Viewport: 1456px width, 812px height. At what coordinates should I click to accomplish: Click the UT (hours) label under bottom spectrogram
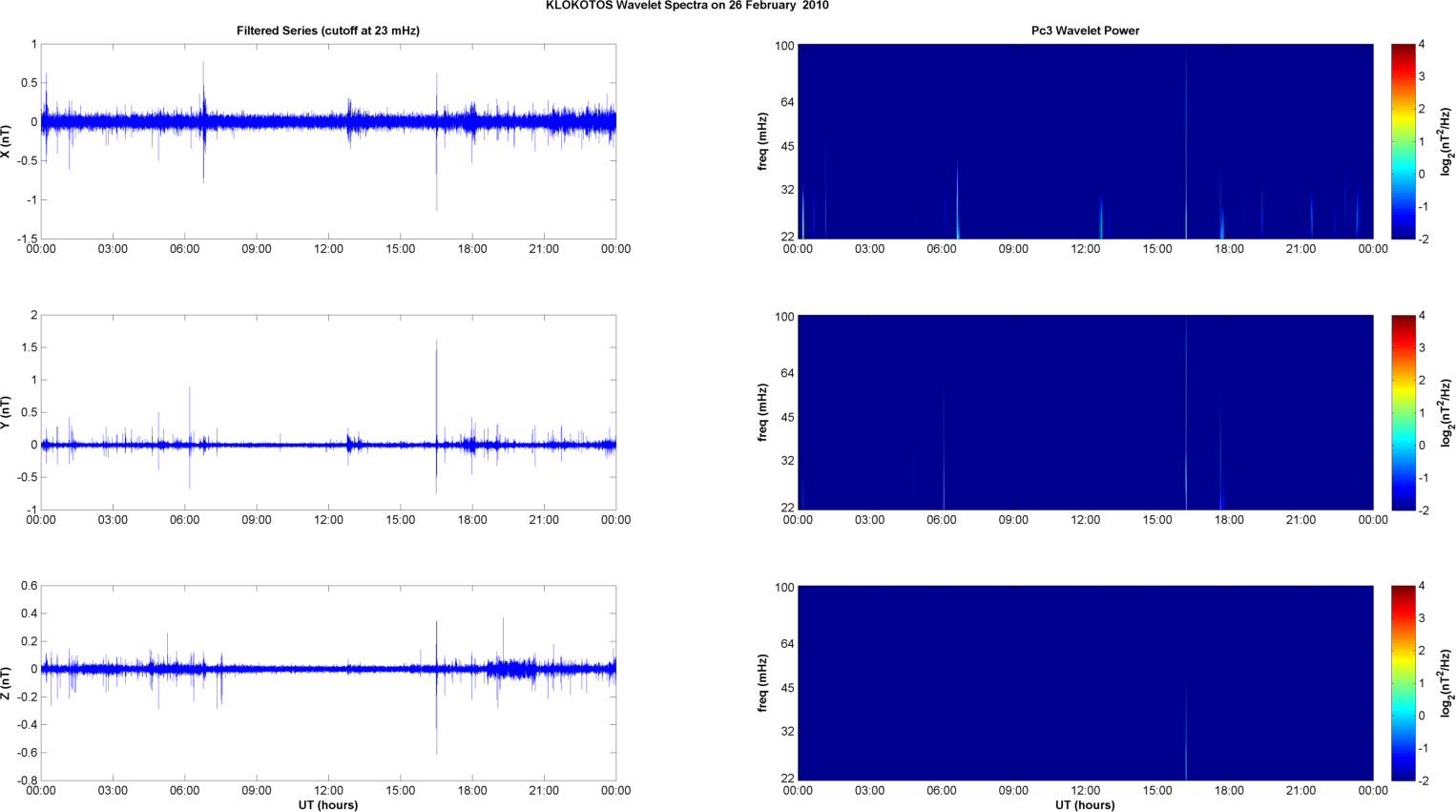click(x=1085, y=804)
